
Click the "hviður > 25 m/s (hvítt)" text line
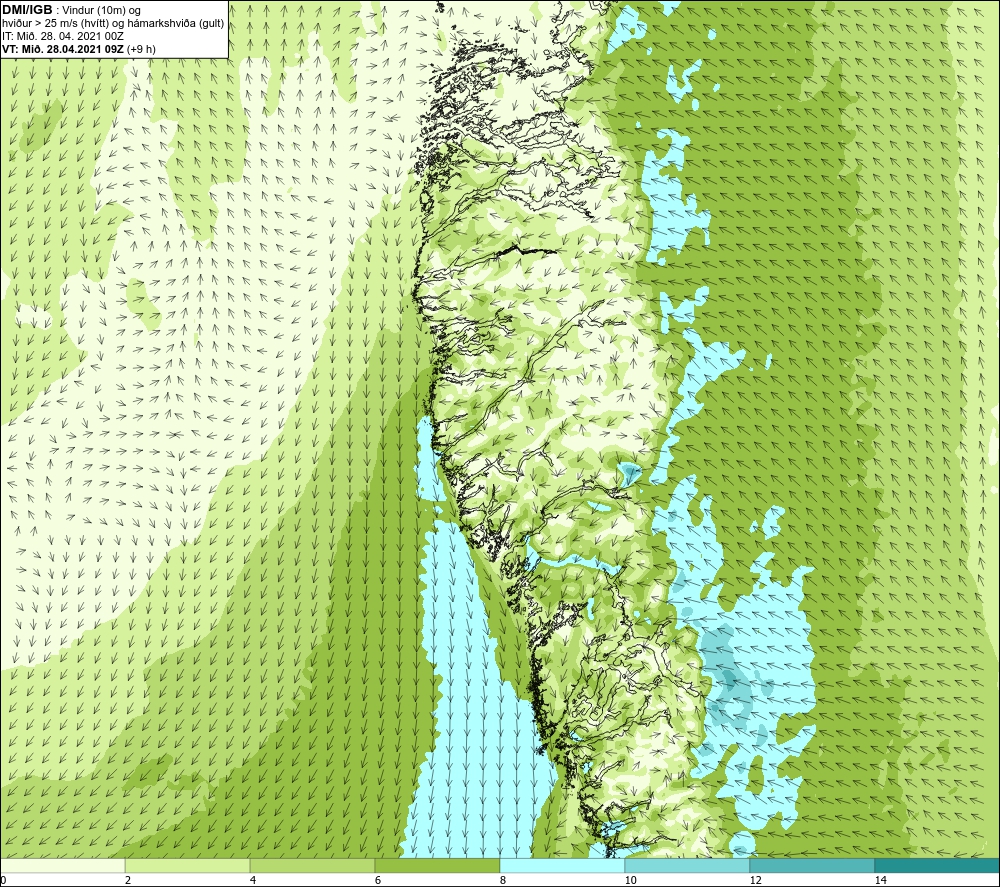point(55,24)
